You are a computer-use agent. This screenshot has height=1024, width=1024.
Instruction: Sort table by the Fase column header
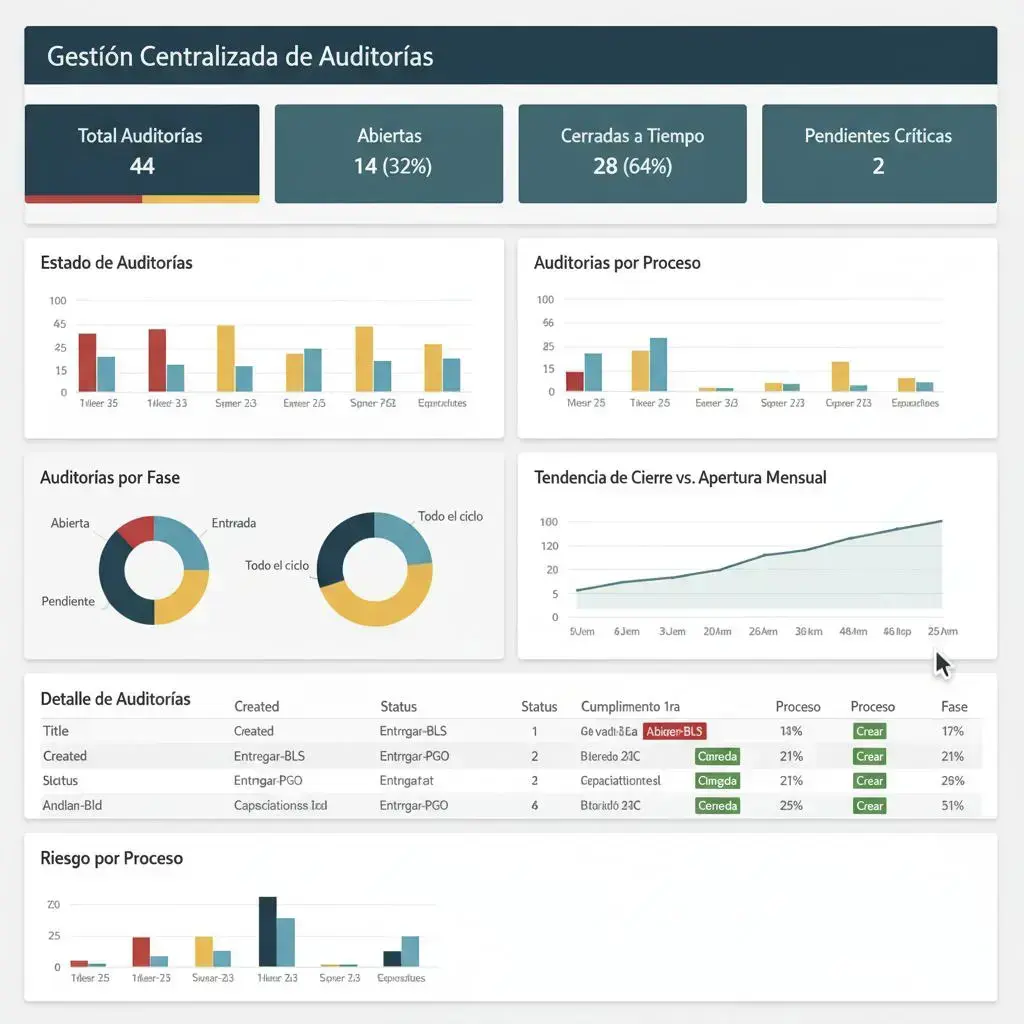point(954,706)
